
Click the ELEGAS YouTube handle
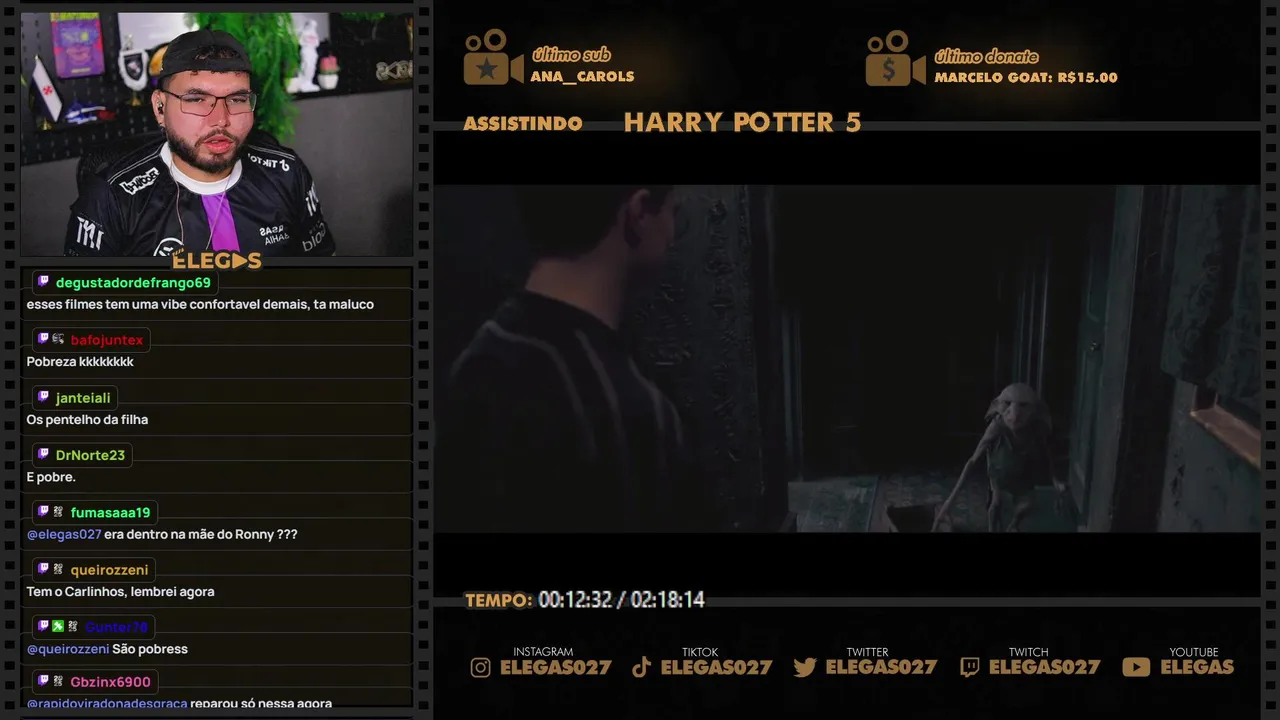tap(1197, 667)
